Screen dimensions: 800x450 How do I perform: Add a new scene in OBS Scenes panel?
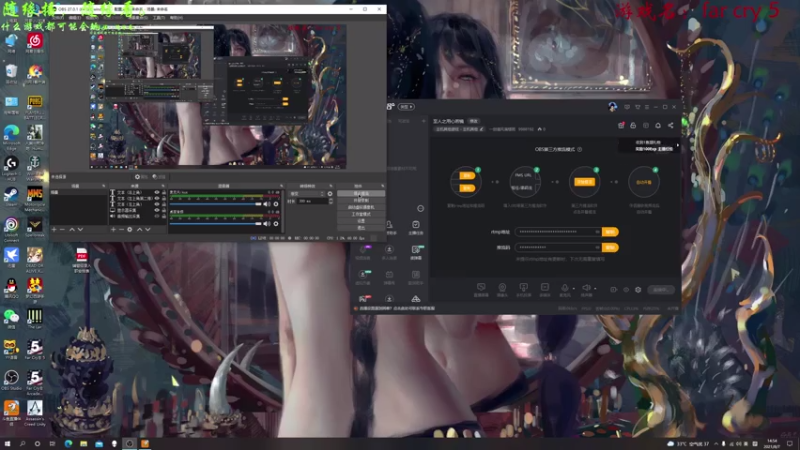(54, 230)
